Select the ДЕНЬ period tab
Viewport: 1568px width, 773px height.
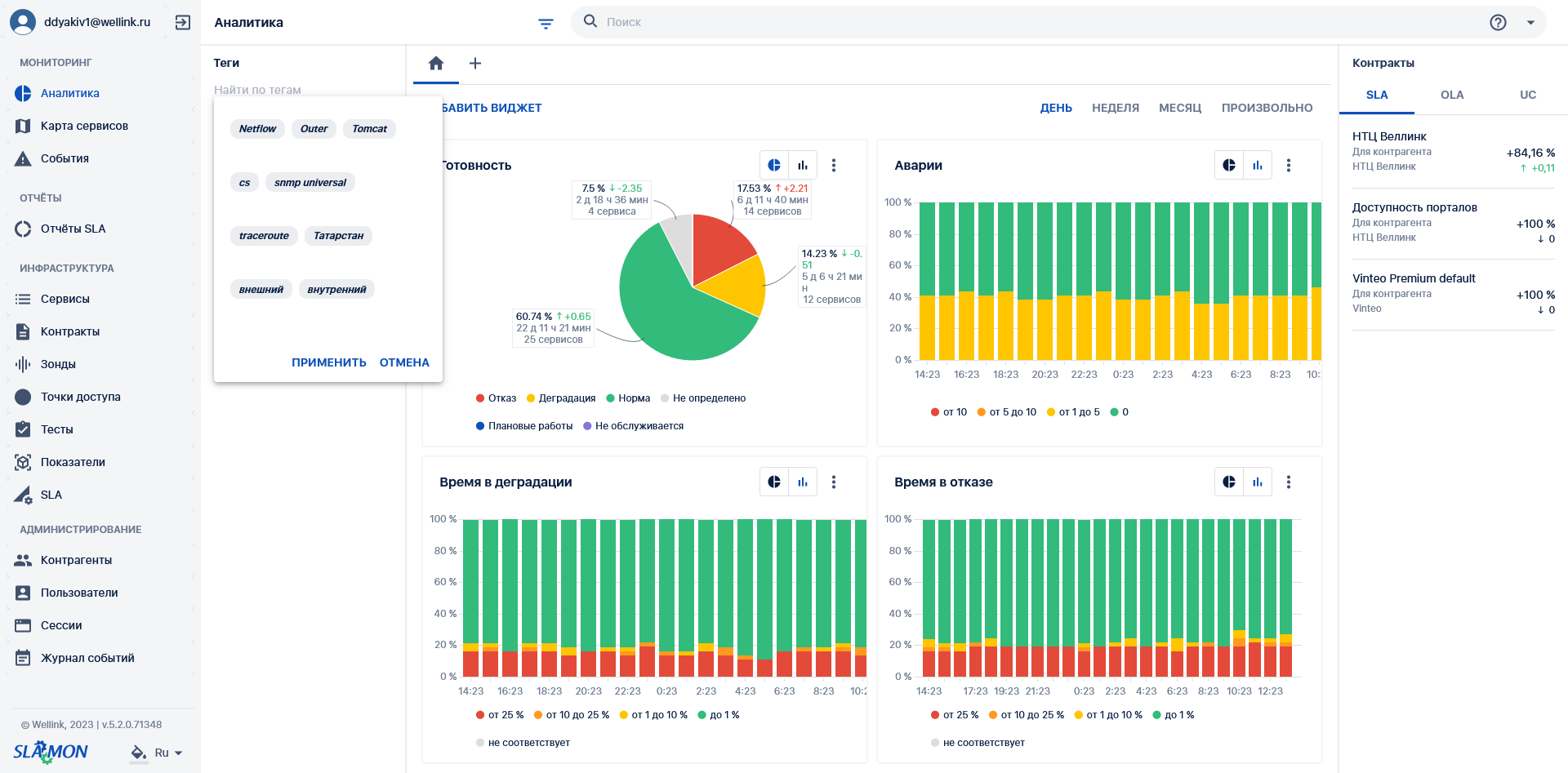pyautogui.click(x=1056, y=108)
